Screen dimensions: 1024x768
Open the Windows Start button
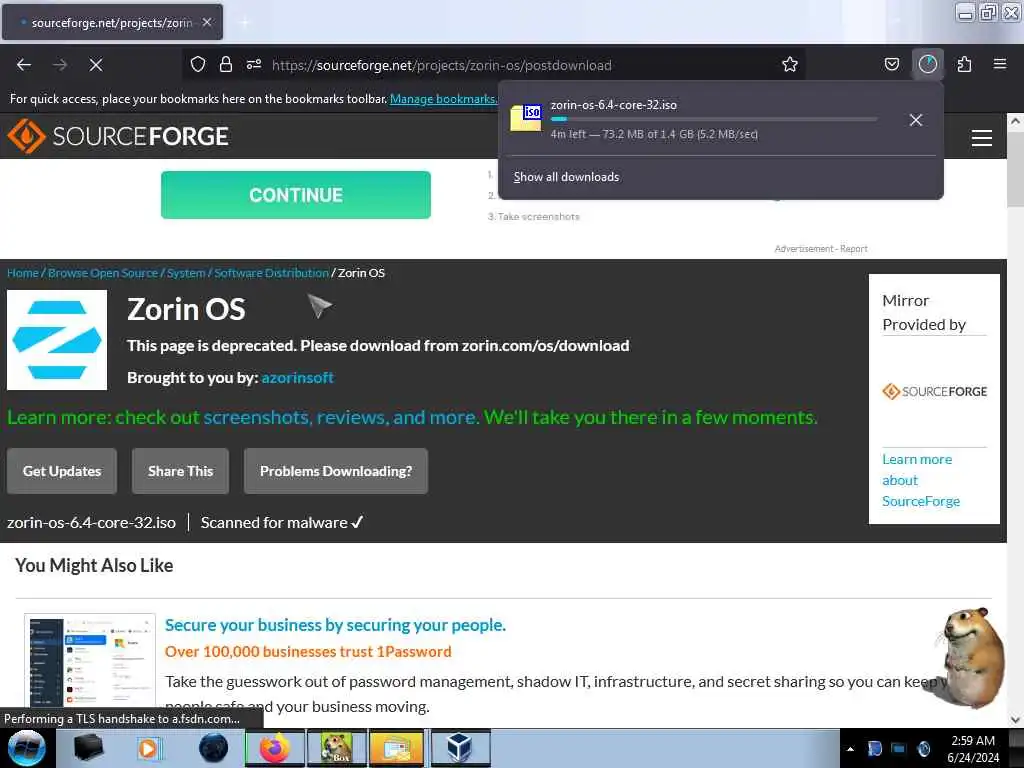click(27, 748)
